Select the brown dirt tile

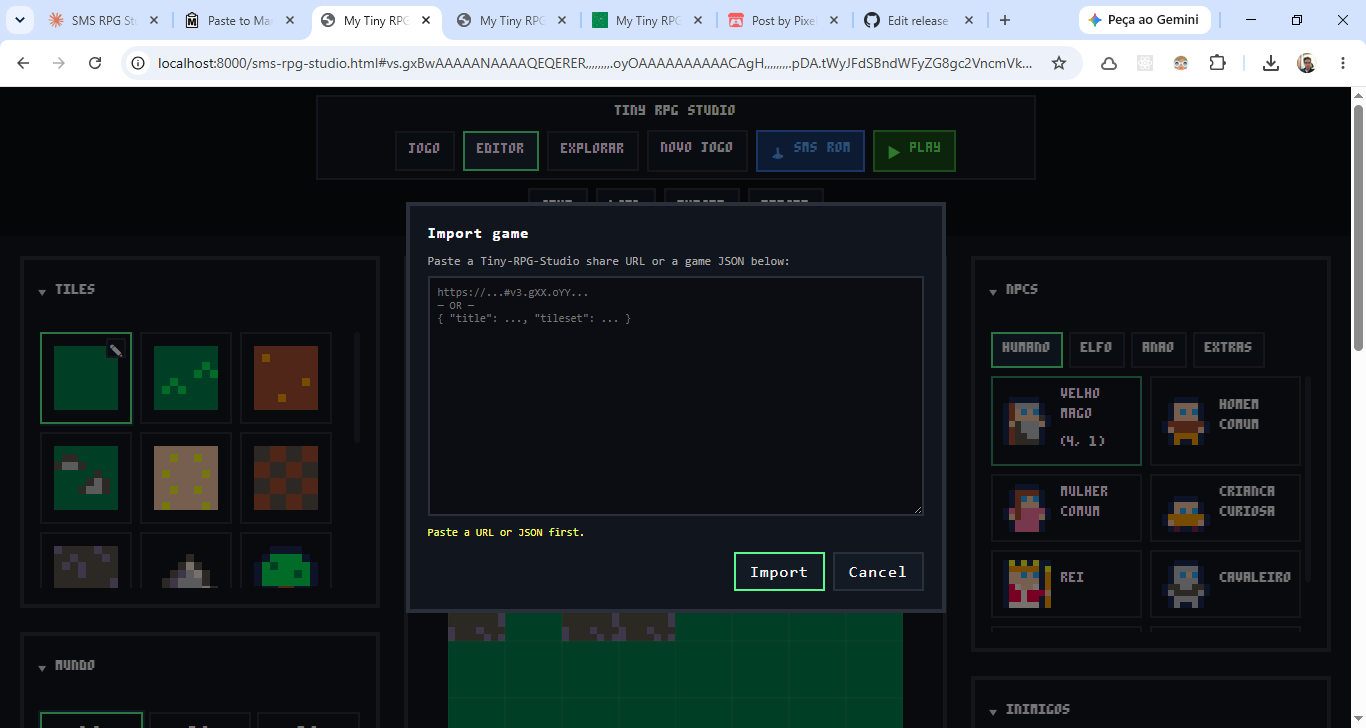click(x=286, y=378)
